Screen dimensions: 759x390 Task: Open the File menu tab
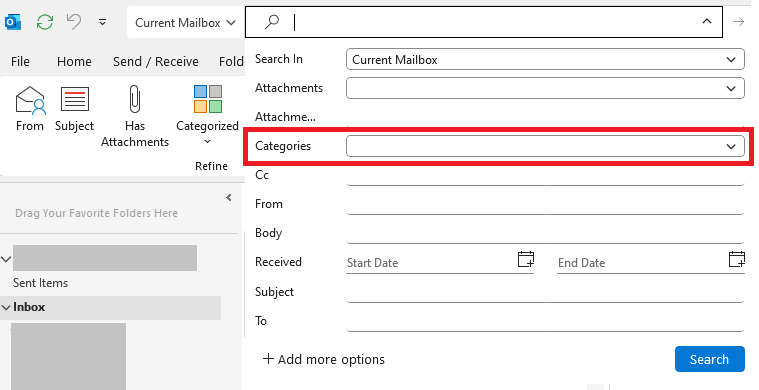click(x=20, y=61)
